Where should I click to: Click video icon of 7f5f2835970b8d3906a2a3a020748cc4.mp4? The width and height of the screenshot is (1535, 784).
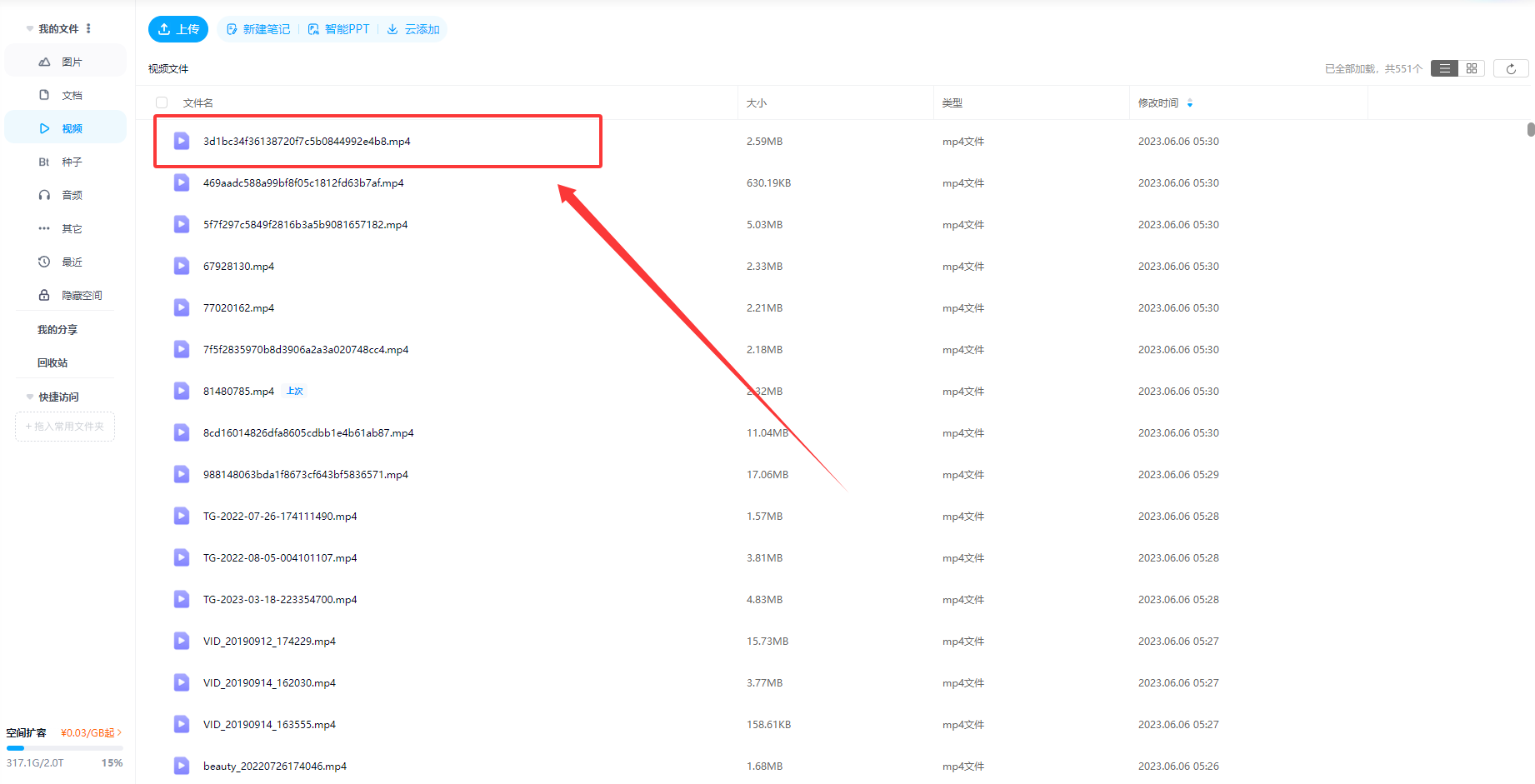182,349
